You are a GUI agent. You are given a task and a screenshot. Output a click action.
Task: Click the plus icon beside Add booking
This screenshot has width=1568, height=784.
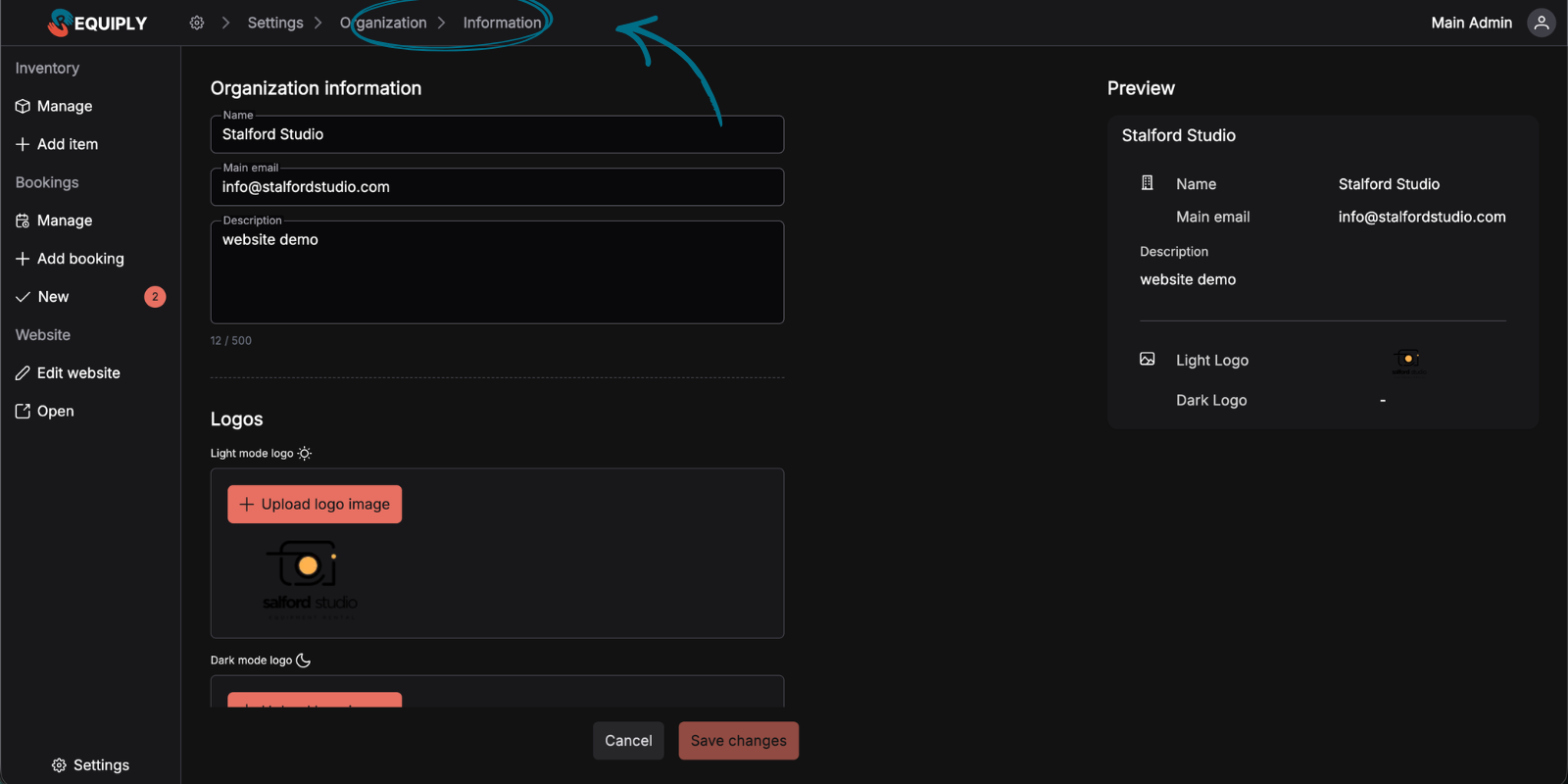point(23,259)
